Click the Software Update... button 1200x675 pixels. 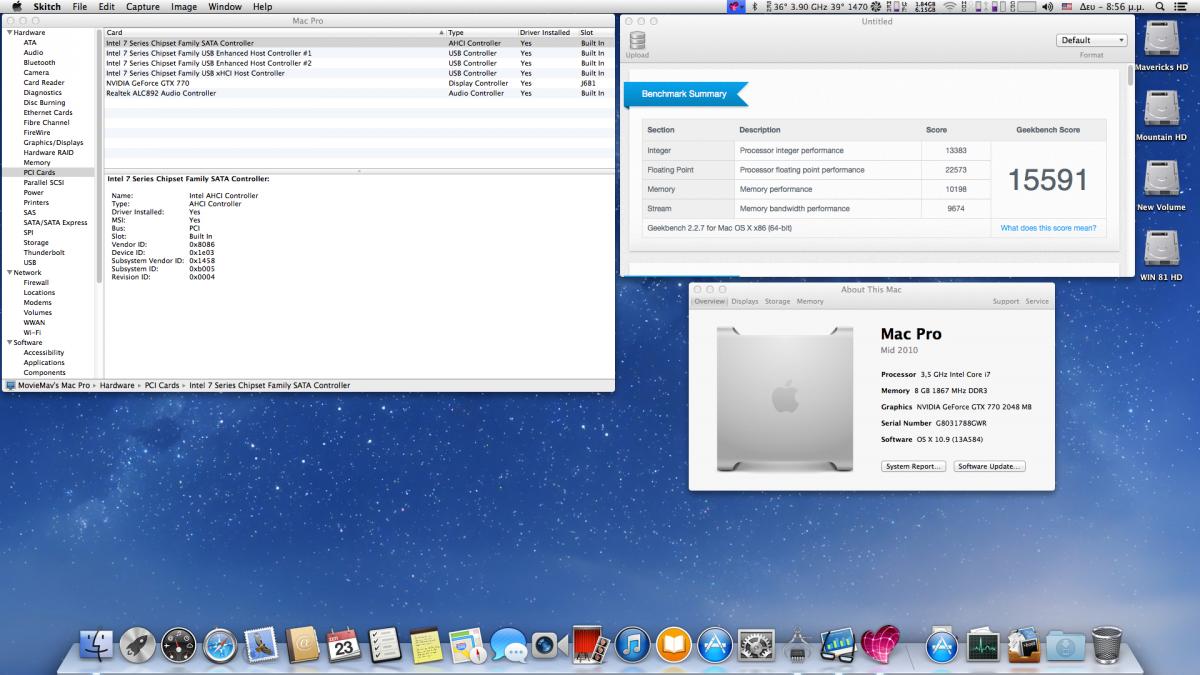tap(990, 466)
